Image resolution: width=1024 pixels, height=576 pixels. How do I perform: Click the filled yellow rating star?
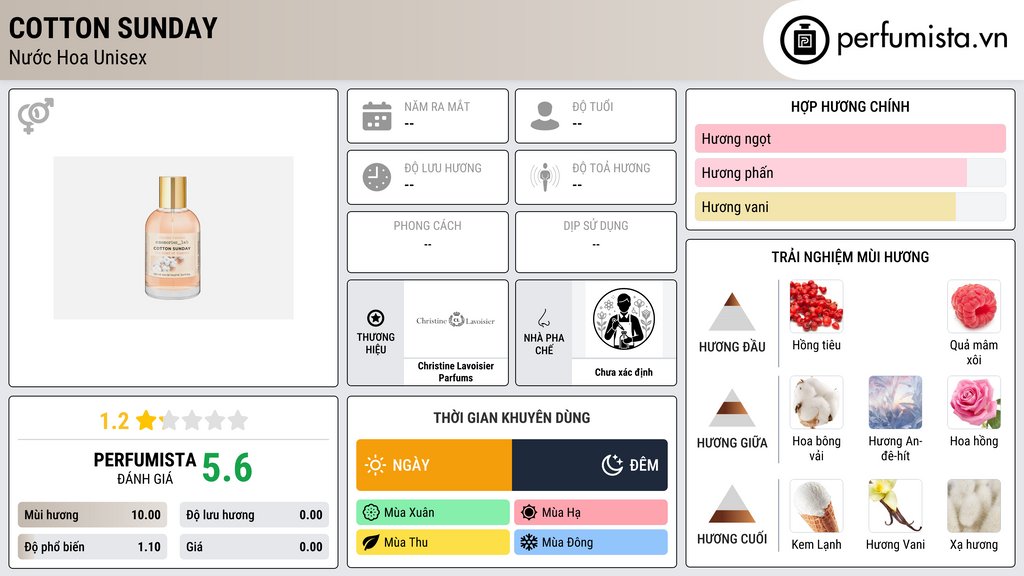tap(146, 420)
